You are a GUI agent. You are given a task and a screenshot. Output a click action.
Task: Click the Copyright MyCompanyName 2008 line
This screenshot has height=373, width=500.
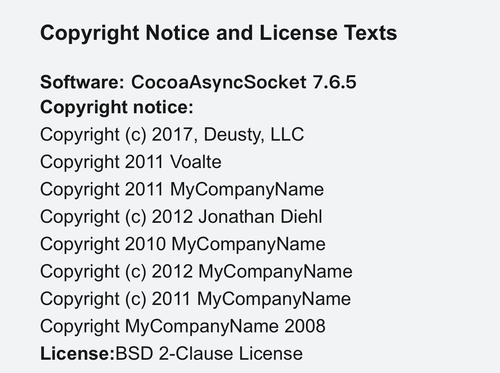pyautogui.click(x=183, y=326)
